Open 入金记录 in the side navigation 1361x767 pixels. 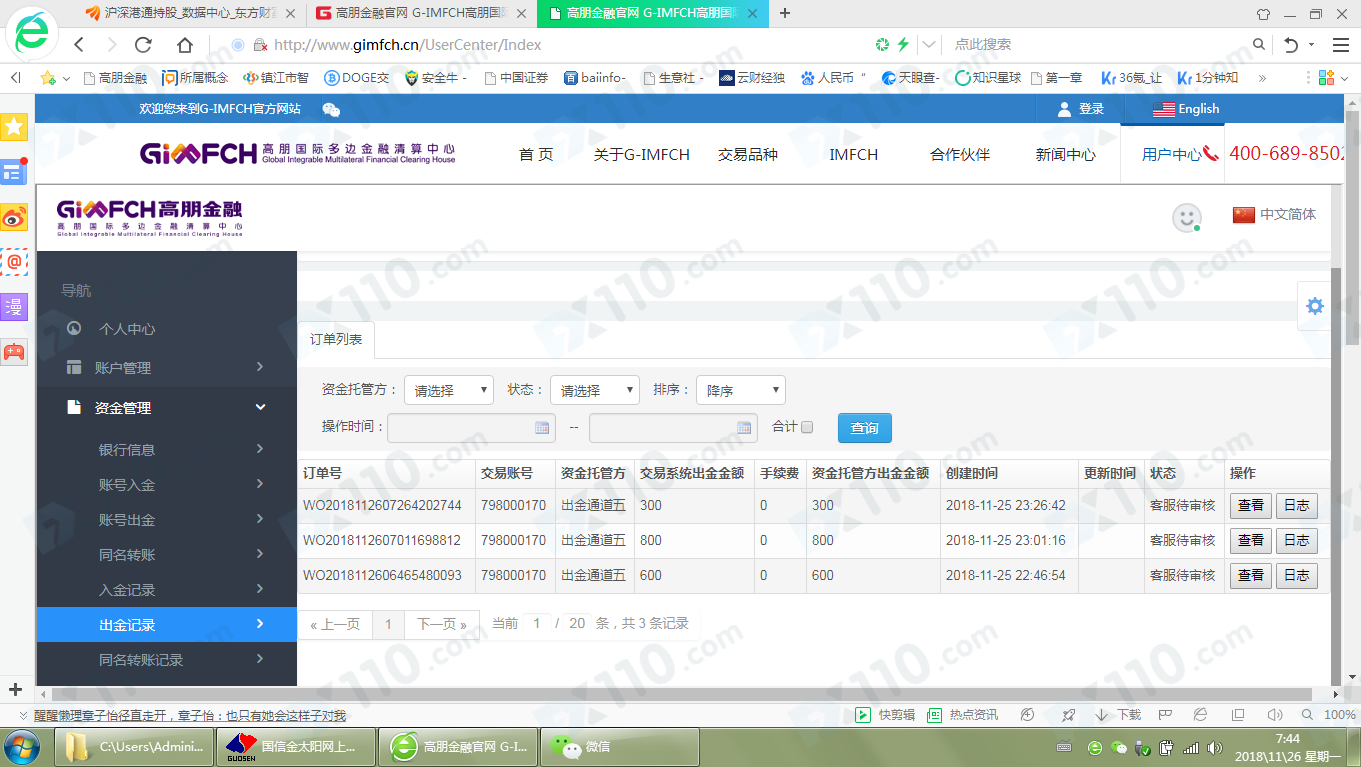pyautogui.click(x=167, y=590)
